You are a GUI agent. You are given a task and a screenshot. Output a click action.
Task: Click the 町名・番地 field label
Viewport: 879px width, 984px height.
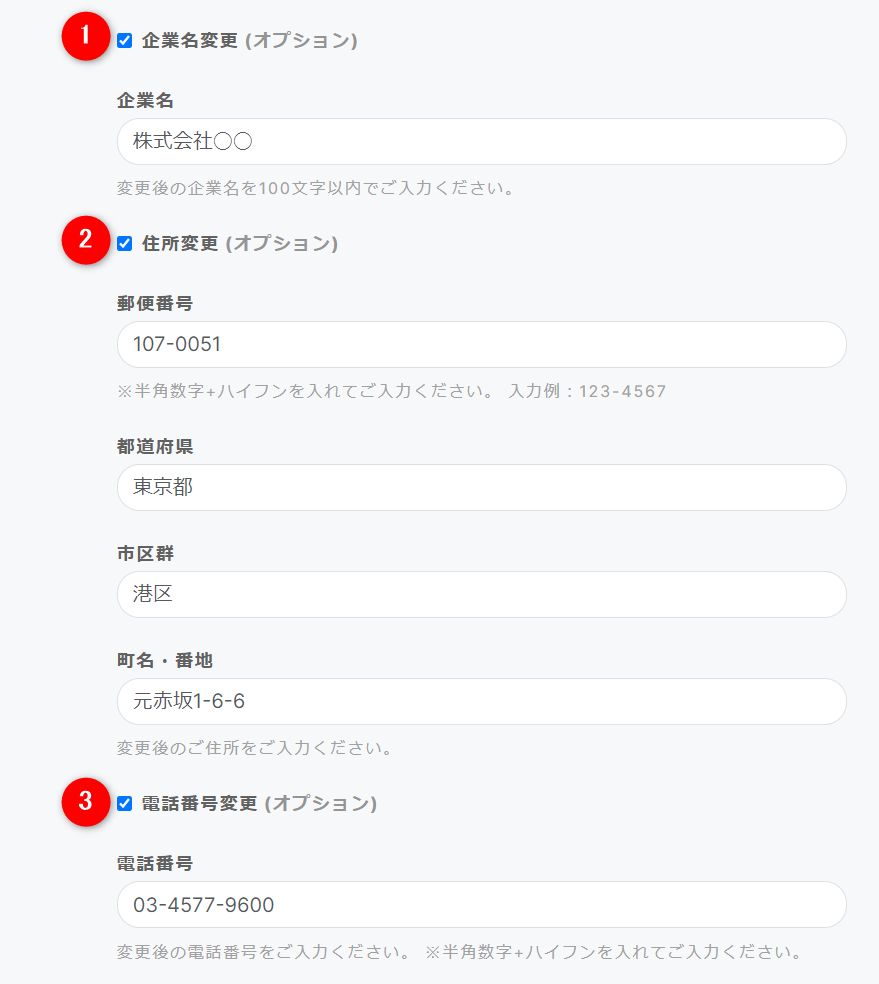point(165,660)
